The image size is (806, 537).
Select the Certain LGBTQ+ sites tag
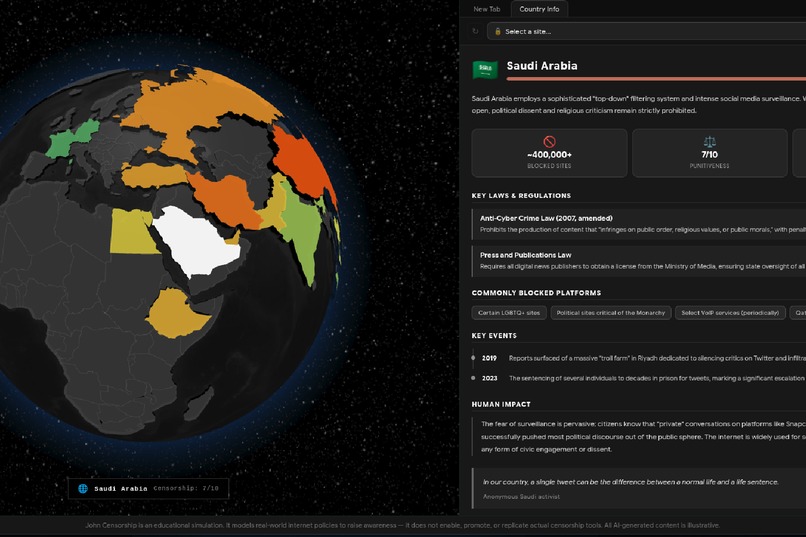[x=509, y=312]
